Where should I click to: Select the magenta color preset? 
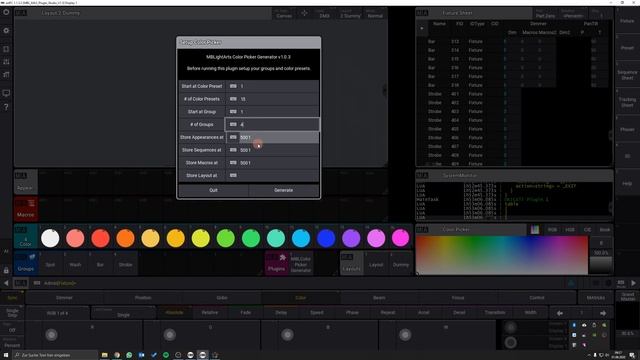pos(400,238)
